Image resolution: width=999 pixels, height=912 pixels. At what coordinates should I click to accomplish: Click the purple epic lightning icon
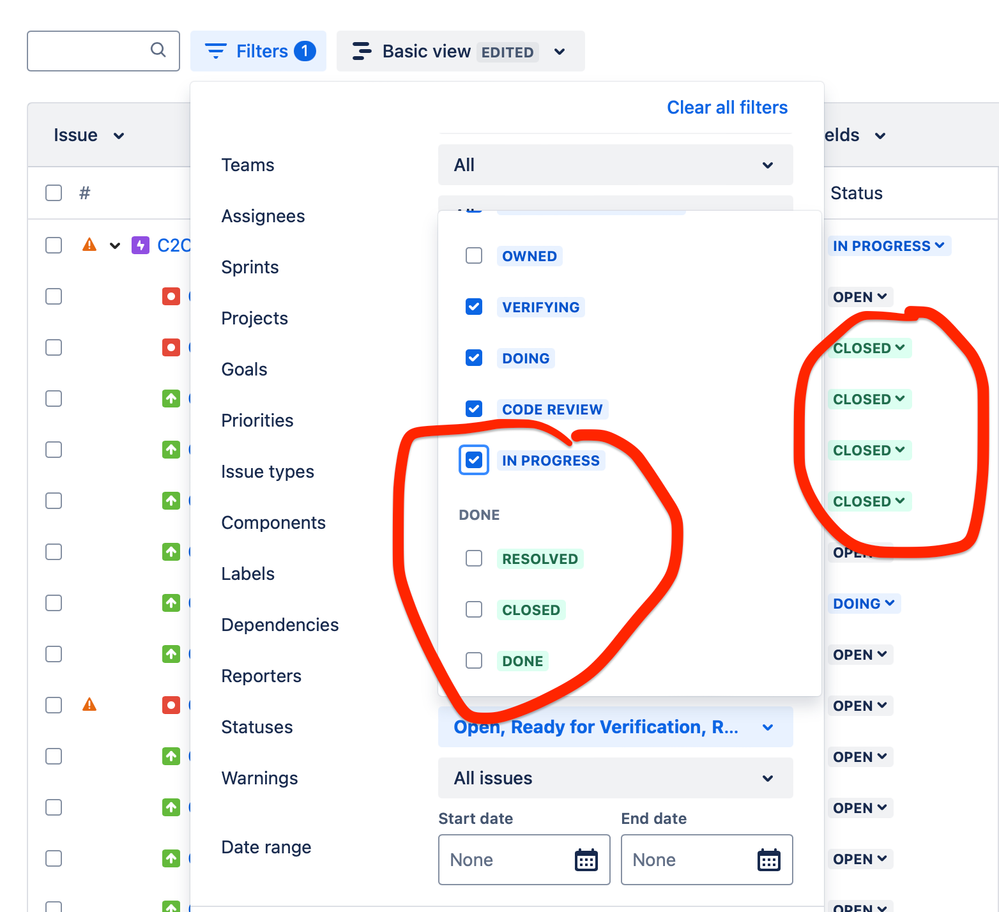tap(140, 245)
